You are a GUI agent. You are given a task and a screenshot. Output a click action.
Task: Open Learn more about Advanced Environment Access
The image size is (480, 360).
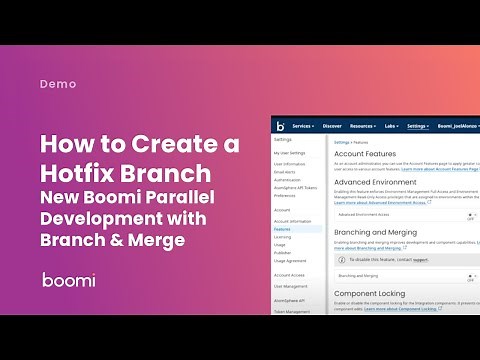380,203
